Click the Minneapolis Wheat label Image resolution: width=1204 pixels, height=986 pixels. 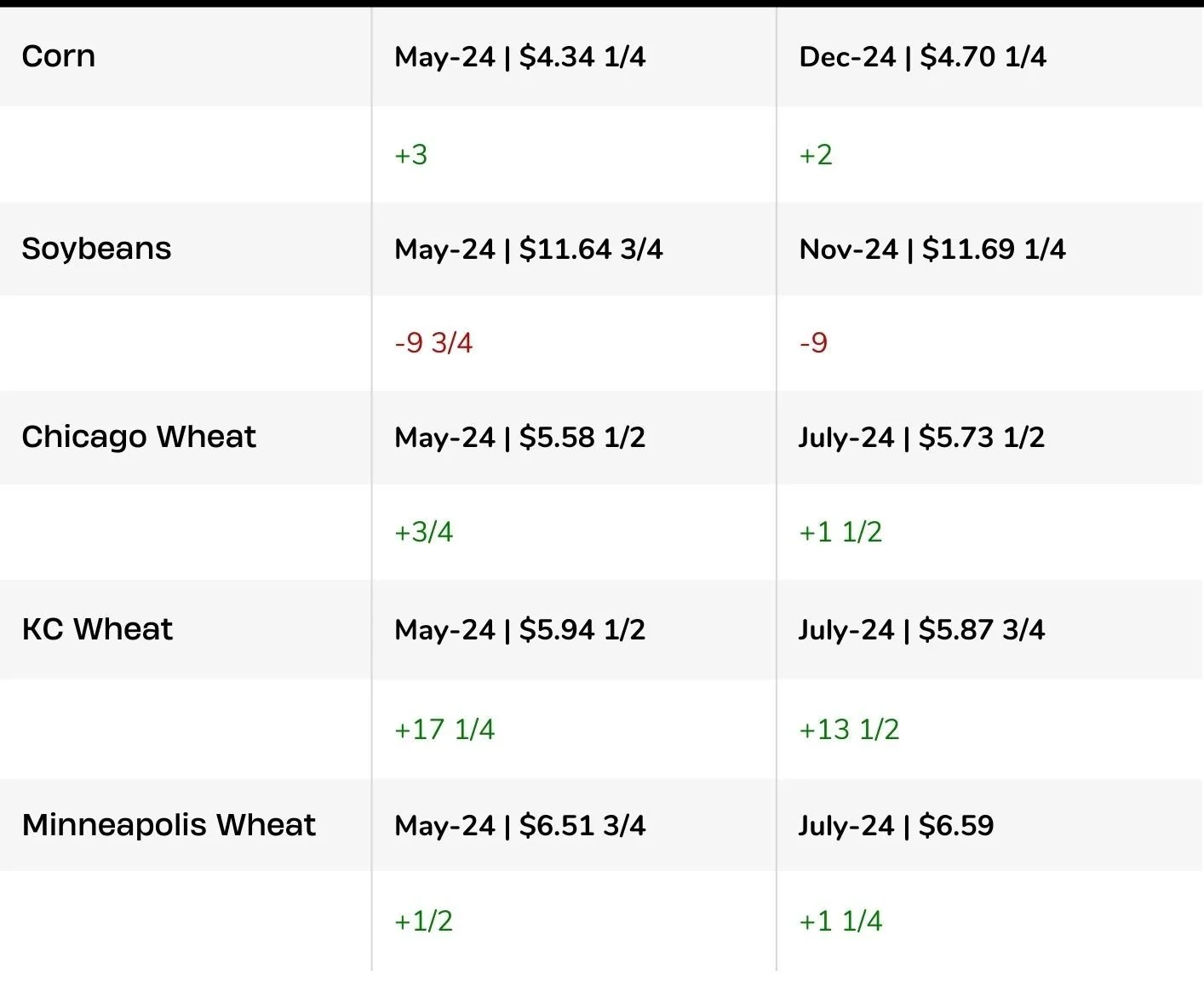pos(169,825)
